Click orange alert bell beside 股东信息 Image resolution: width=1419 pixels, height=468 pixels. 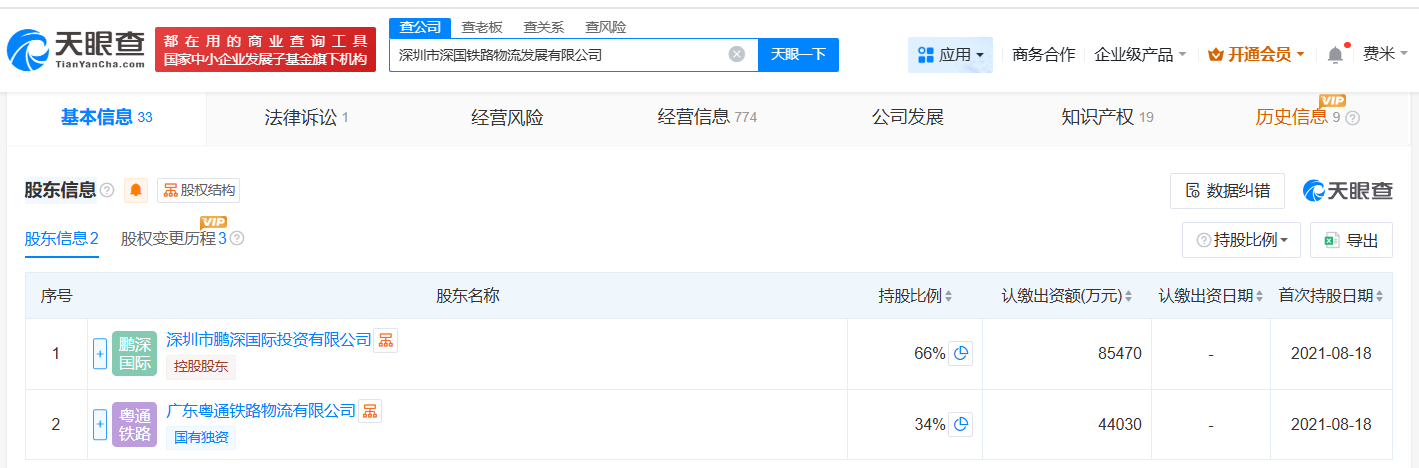(135, 190)
